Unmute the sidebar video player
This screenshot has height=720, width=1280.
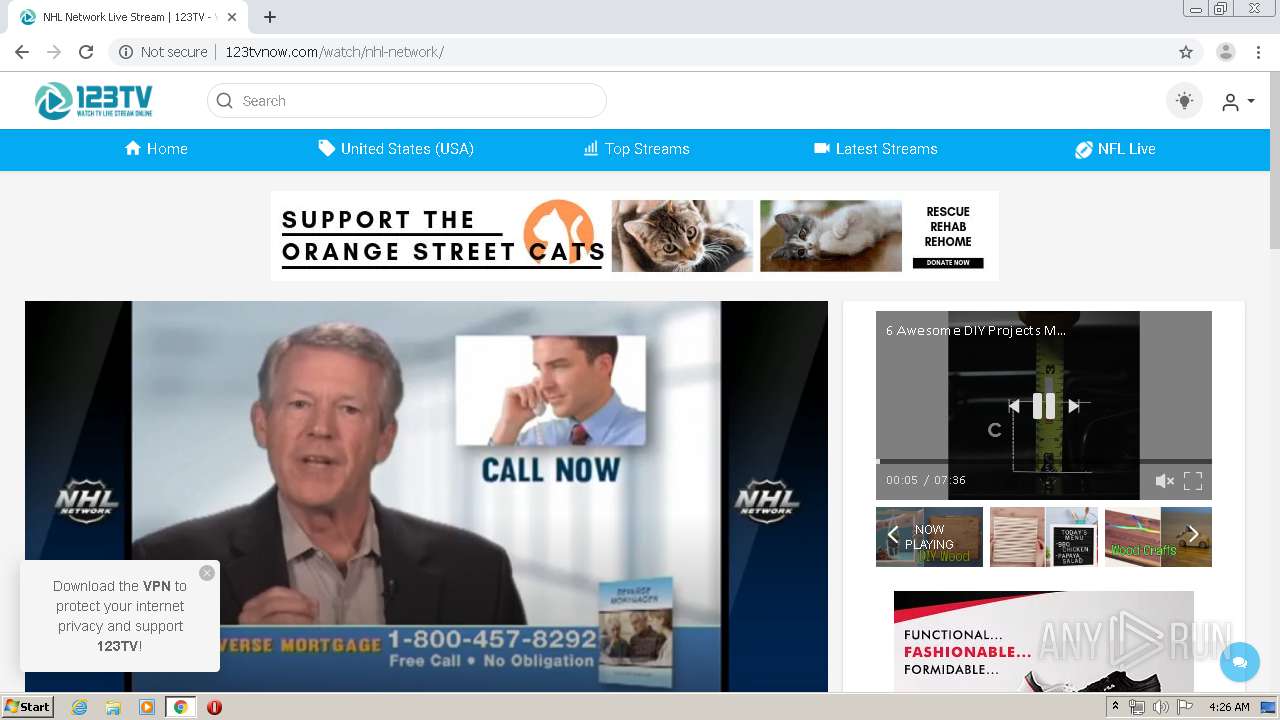coord(1164,481)
